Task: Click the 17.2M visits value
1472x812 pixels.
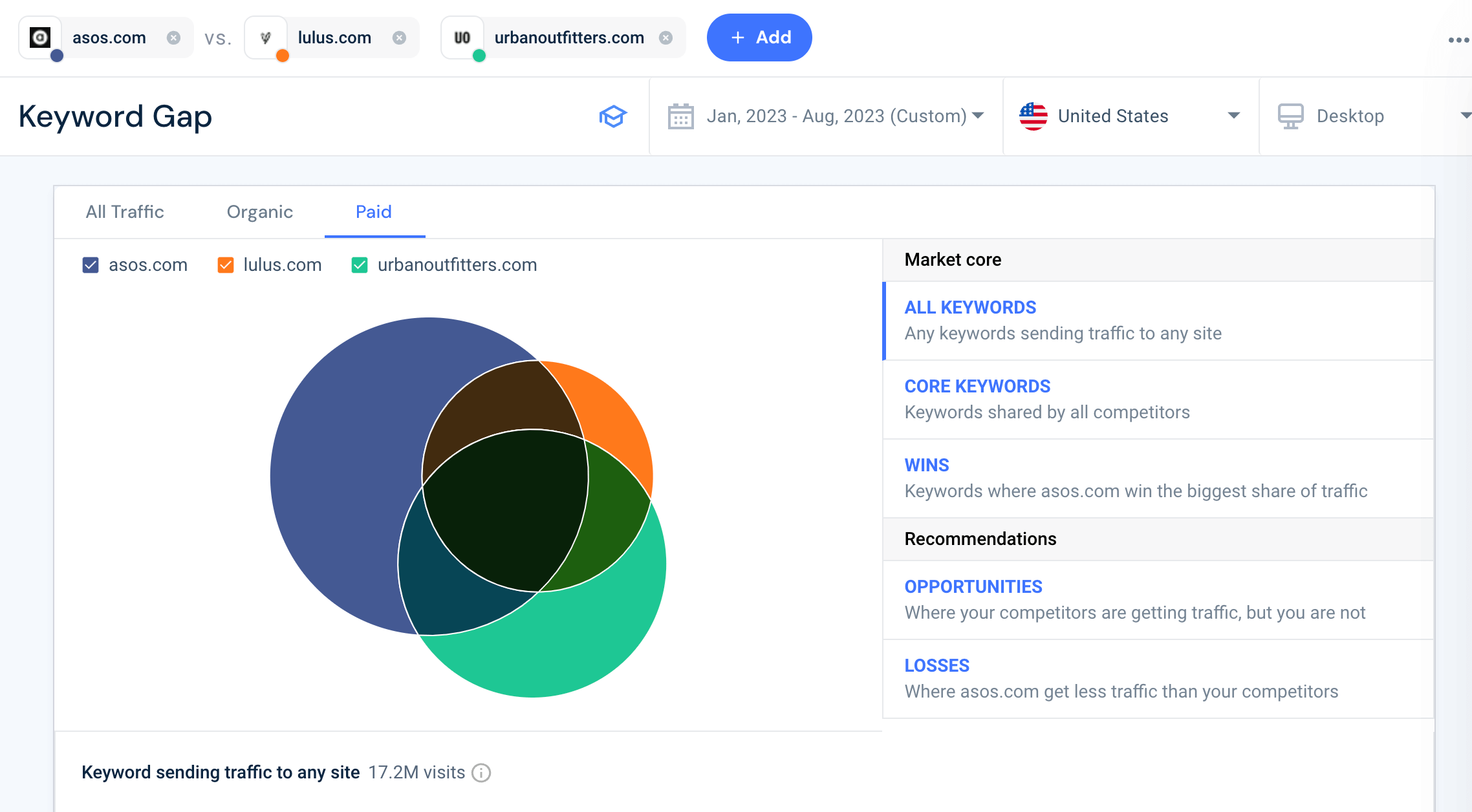Action: pos(417,773)
